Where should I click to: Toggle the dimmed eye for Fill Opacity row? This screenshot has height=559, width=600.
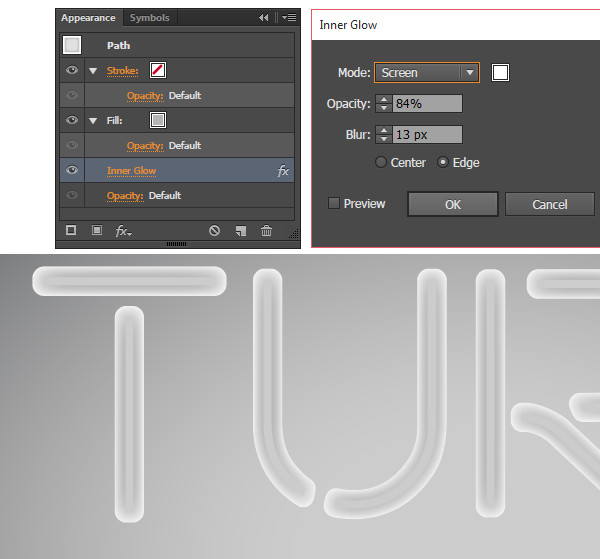(72, 145)
